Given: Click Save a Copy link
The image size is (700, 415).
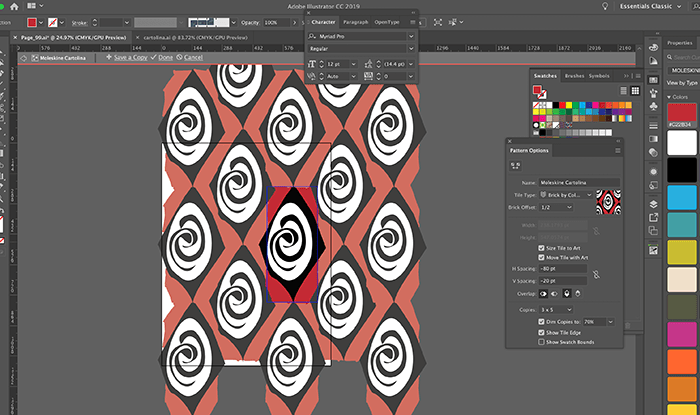Looking at the screenshot, I should click(130, 58).
